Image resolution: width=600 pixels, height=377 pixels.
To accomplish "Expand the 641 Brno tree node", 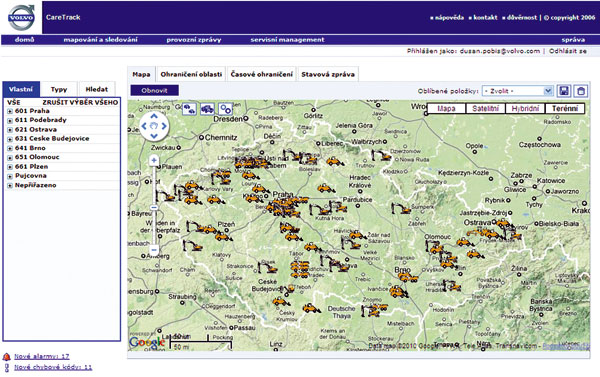I will pyautogui.click(x=10, y=148).
